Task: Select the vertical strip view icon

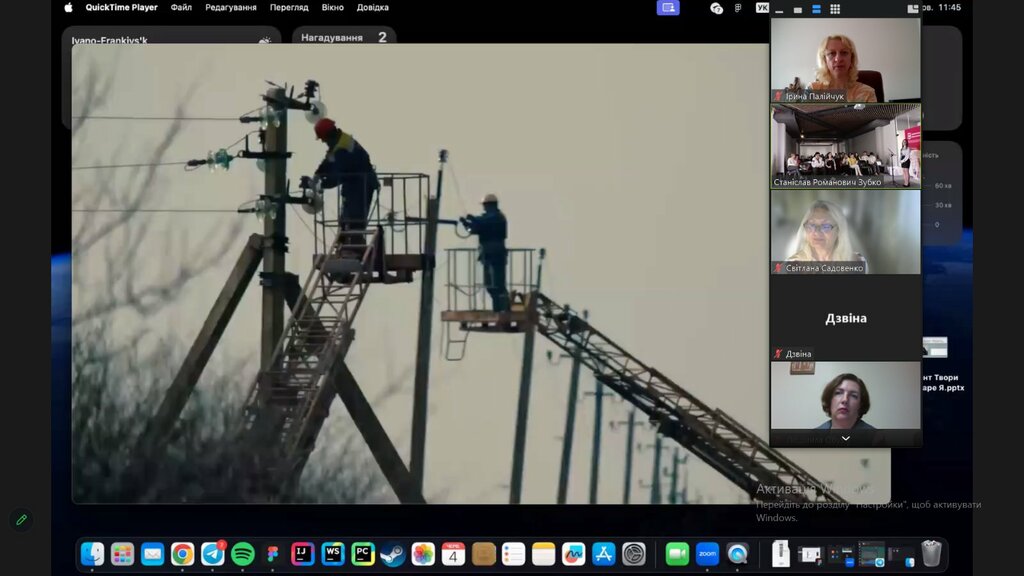Action: click(x=815, y=8)
